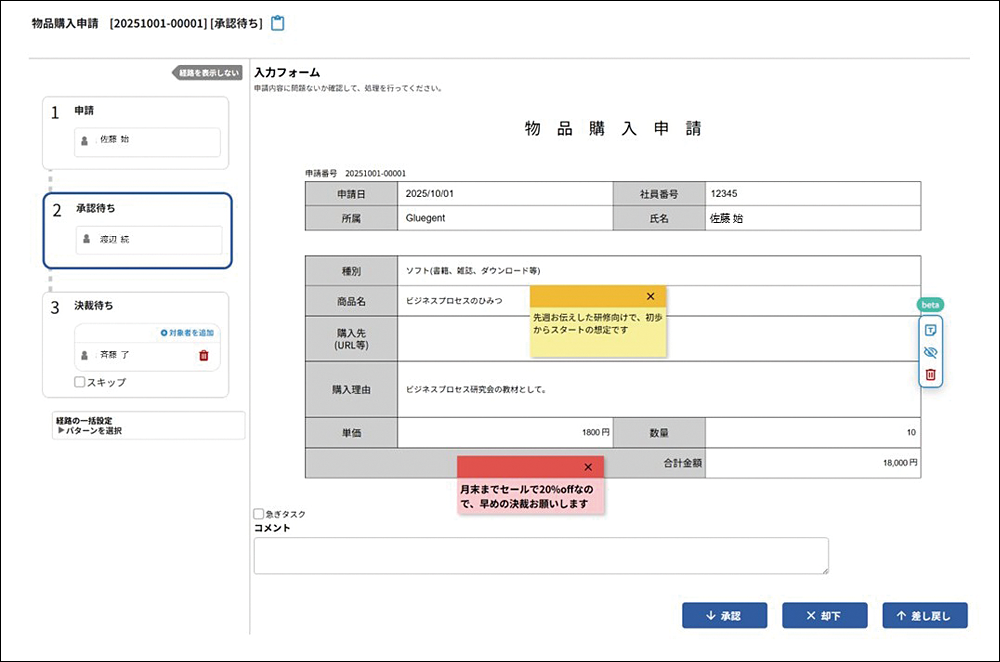The height and width of the screenshot is (662, 1000).
Task: Enable the 急ぎタスク checkbox
Action: [x=259, y=514]
